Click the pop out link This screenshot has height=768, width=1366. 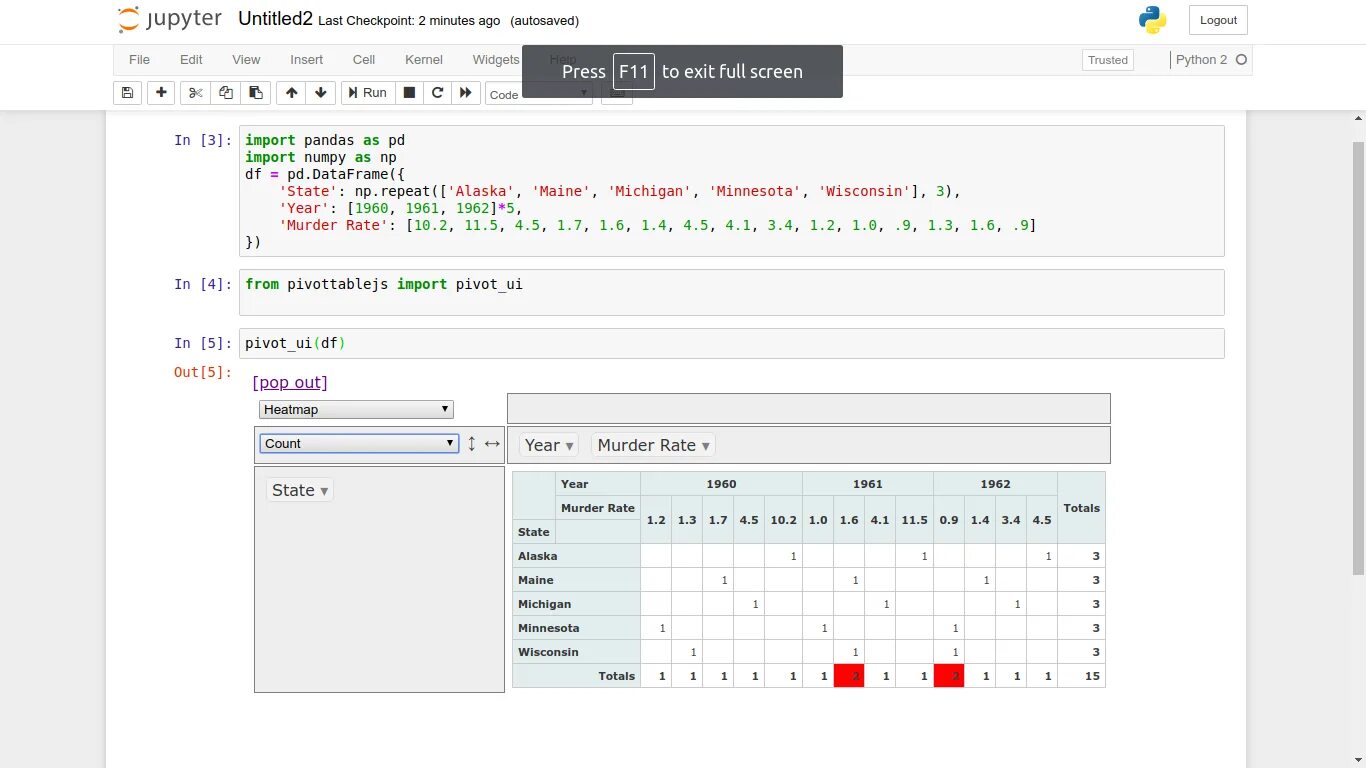click(290, 382)
